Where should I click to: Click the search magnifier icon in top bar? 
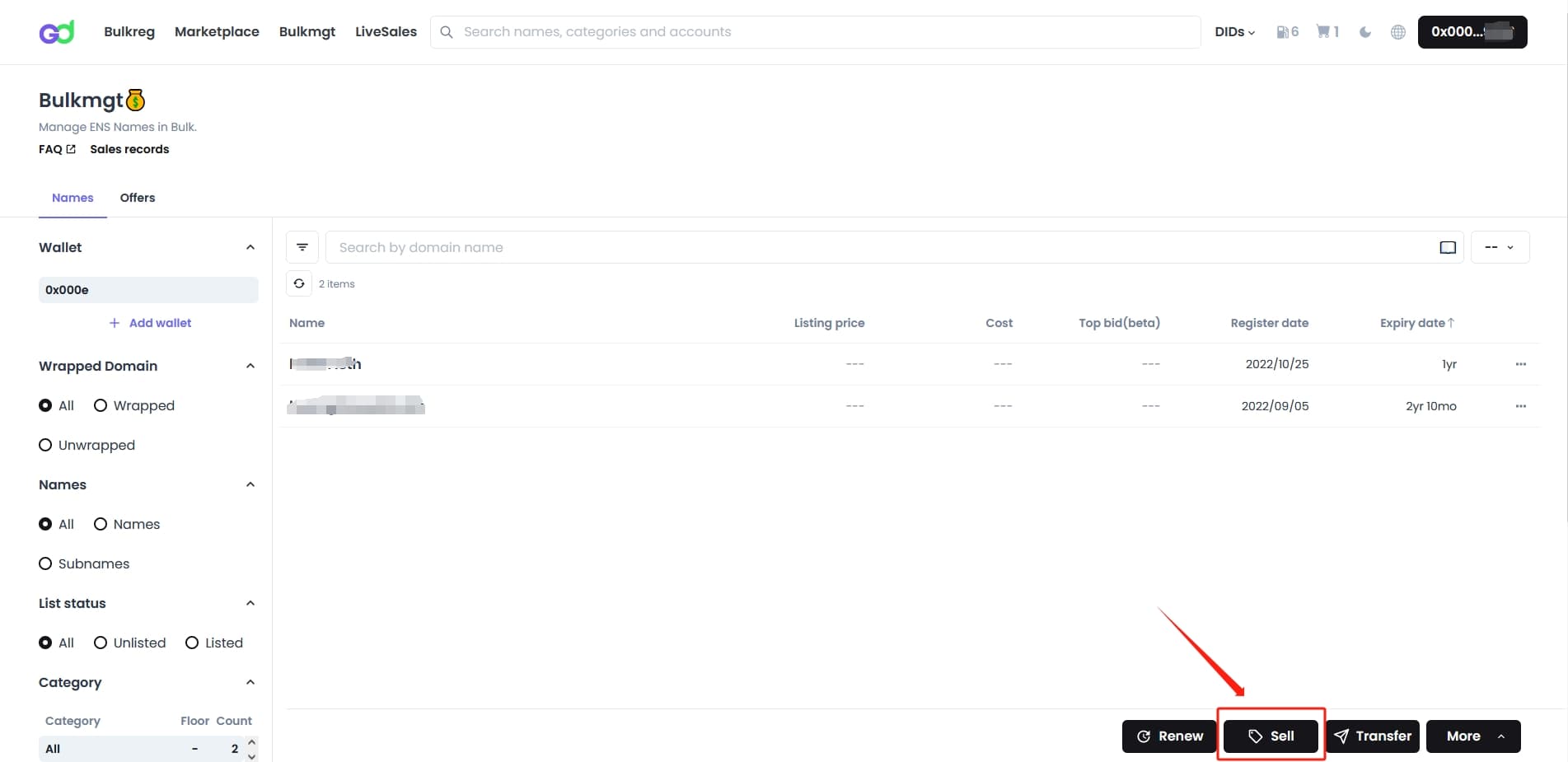point(447,32)
